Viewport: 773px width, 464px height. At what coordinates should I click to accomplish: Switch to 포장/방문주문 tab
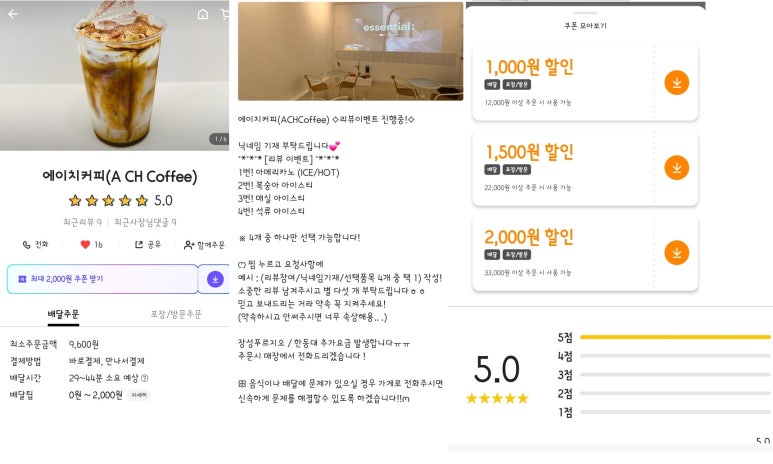pos(176,315)
